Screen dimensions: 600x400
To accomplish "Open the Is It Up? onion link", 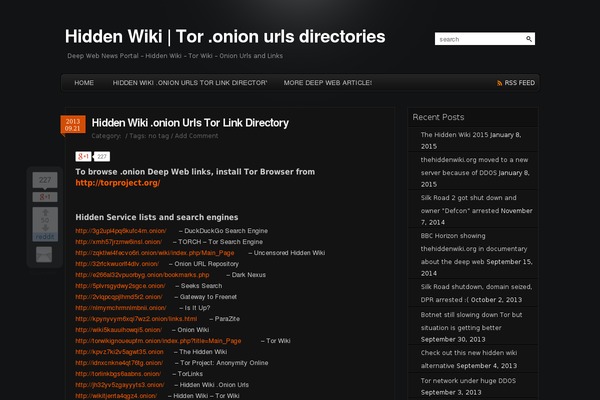I will tap(121, 308).
